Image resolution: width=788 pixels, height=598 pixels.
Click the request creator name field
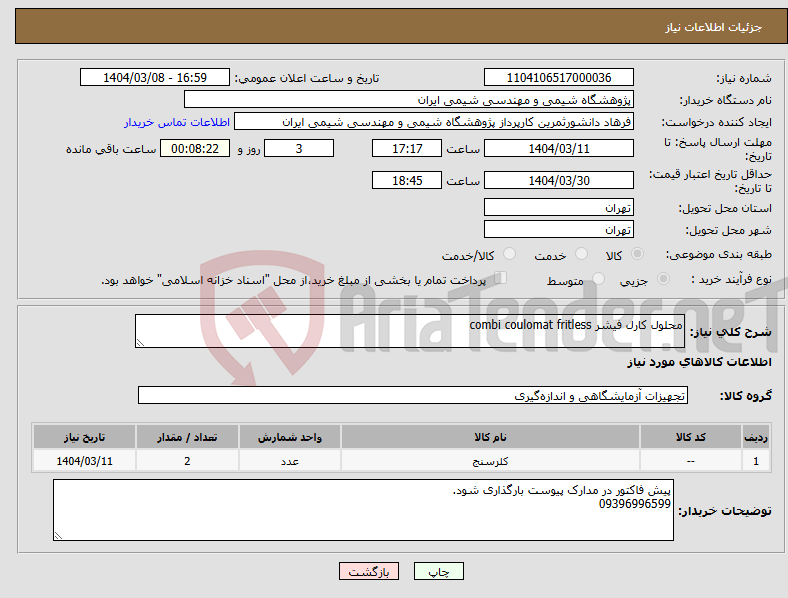[x=434, y=122]
